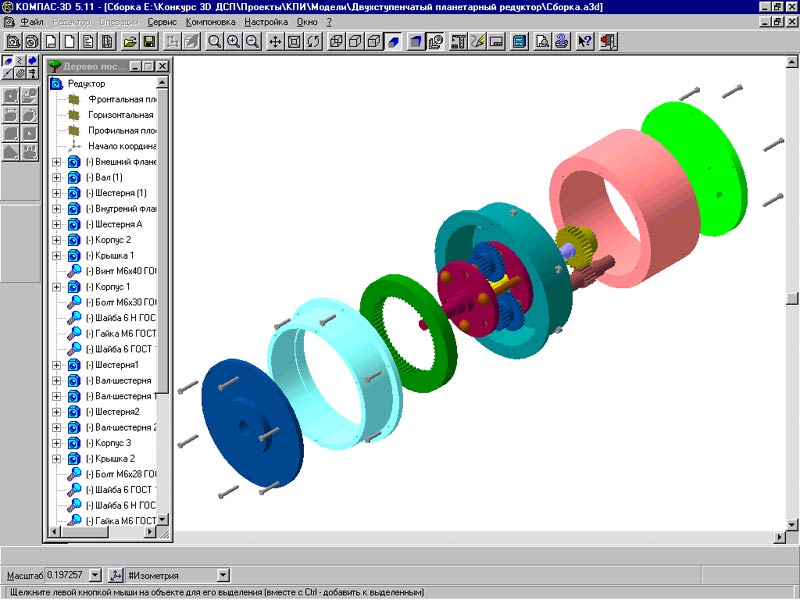Select the Pan view tool icon
This screenshot has height=600, width=800.
276,42
